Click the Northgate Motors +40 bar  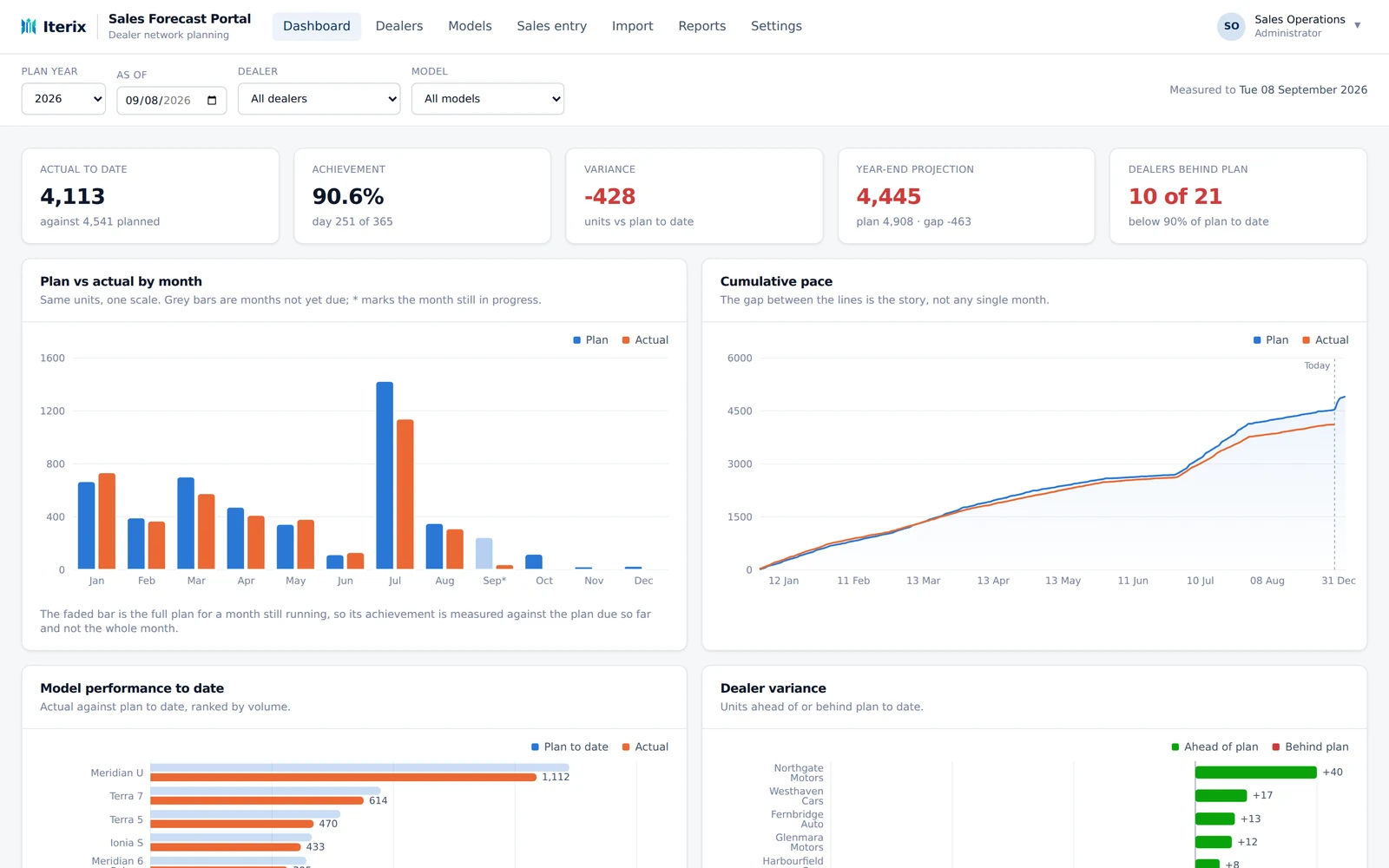[1256, 773]
